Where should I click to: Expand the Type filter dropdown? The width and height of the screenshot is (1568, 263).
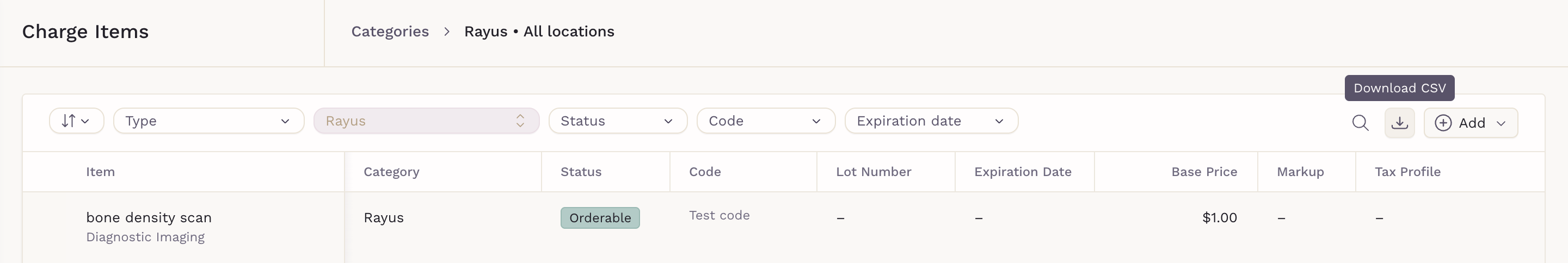208,121
